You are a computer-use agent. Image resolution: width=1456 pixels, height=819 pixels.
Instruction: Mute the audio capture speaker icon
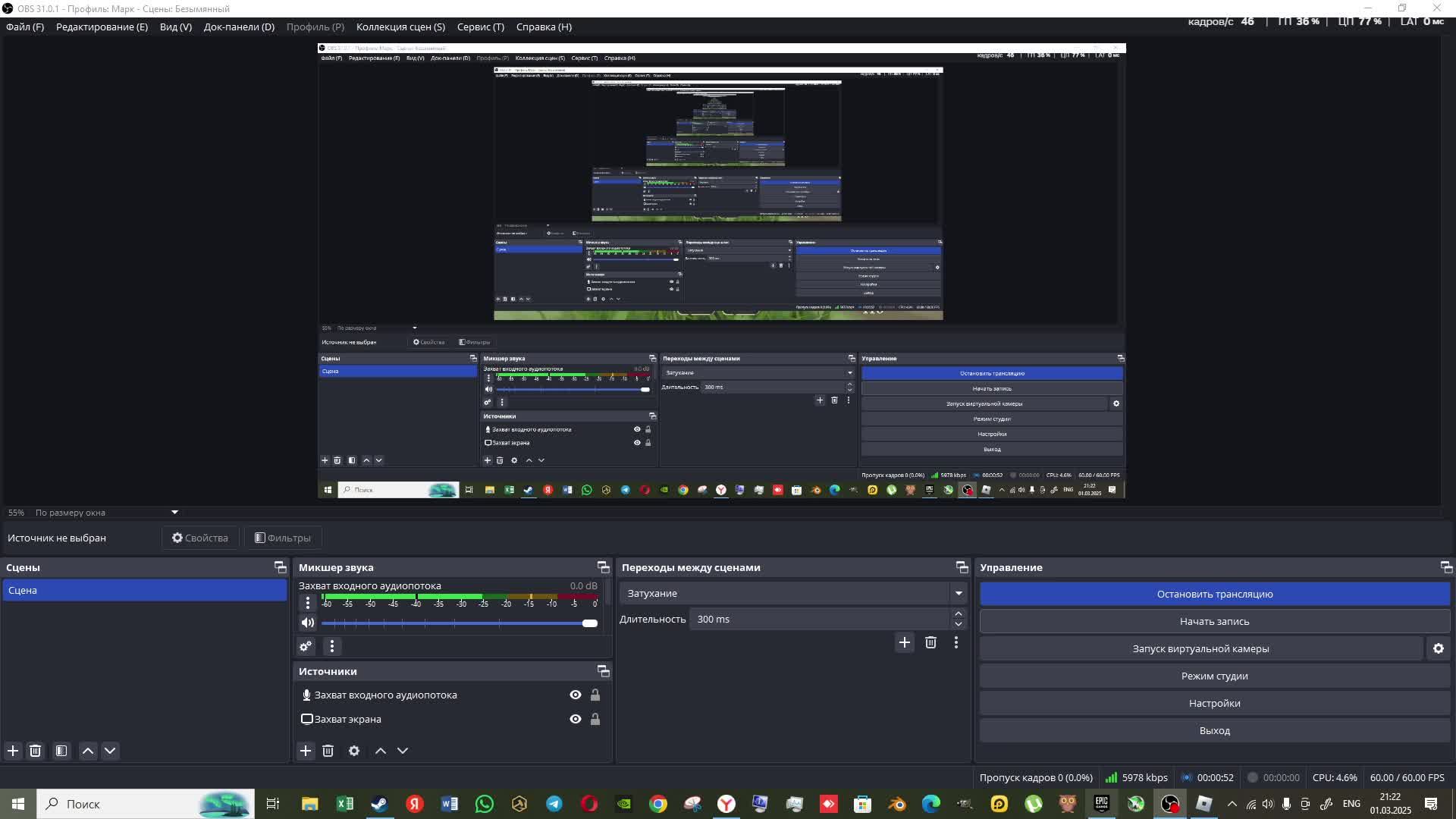point(307,623)
